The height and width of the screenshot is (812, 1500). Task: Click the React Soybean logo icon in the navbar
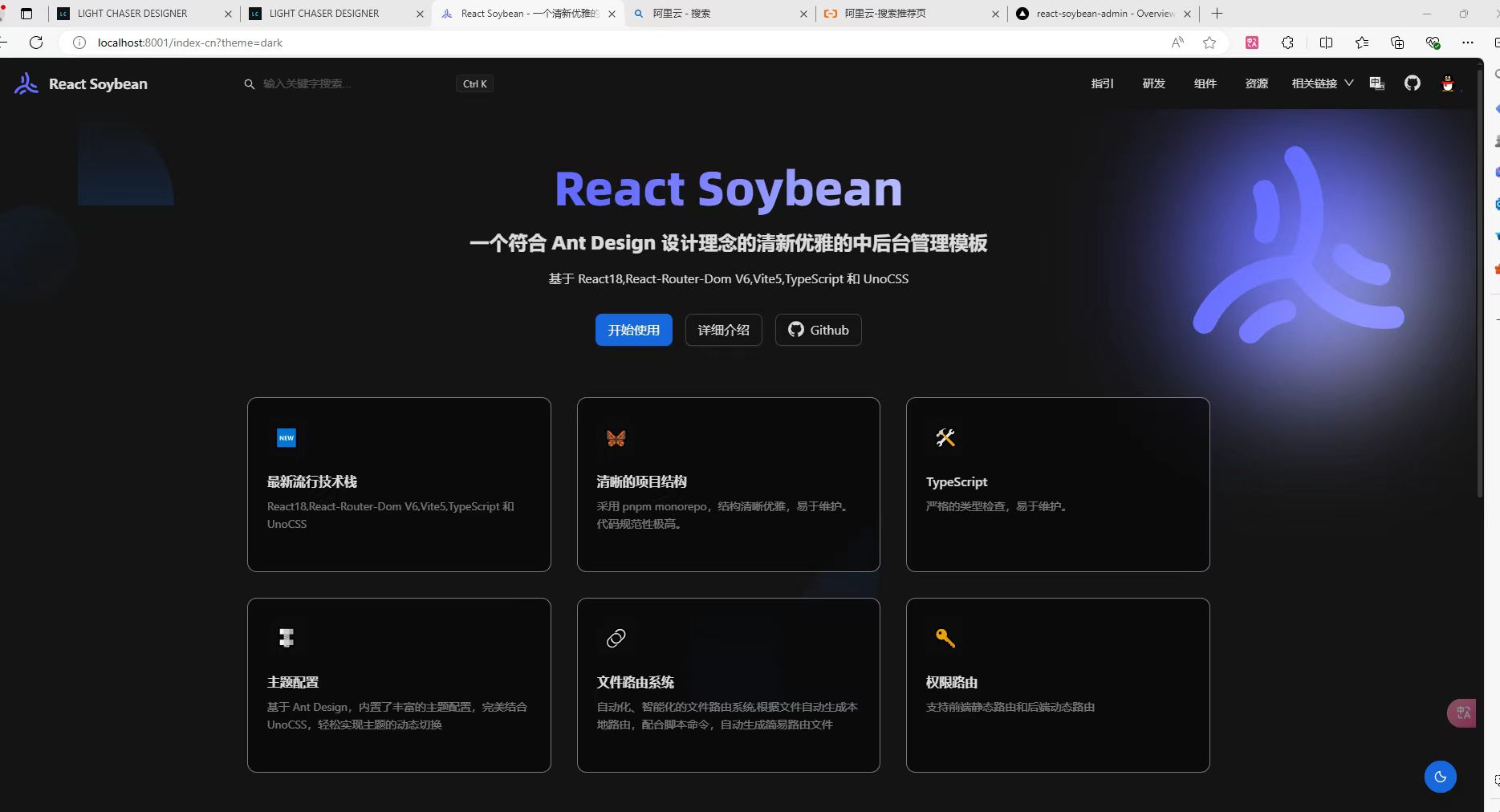pos(26,83)
